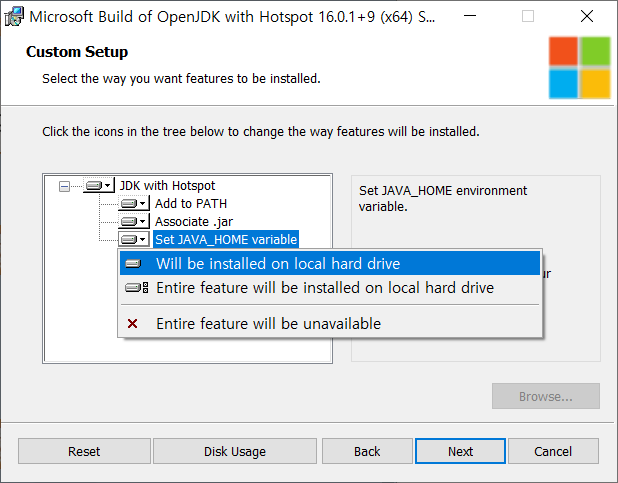
Task: Select the Add to PATH tree item
Action: coord(191,203)
